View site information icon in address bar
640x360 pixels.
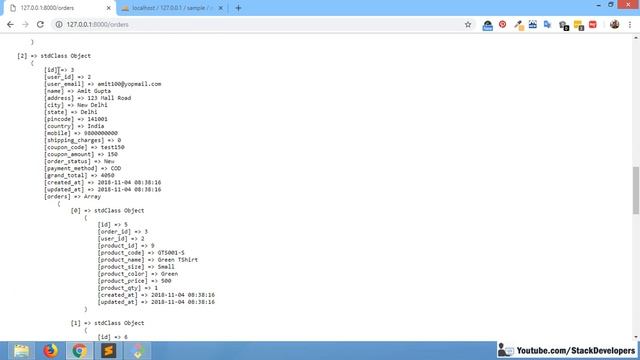pos(59,24)
